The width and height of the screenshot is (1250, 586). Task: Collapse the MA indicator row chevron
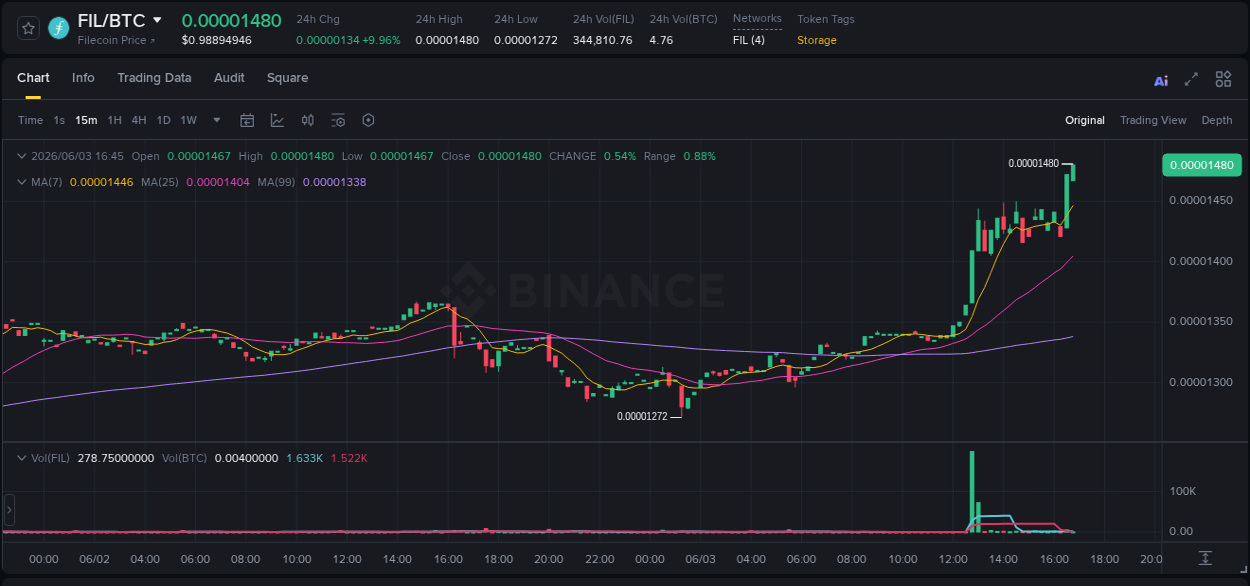pyautogui.click(x=22, y=182)
